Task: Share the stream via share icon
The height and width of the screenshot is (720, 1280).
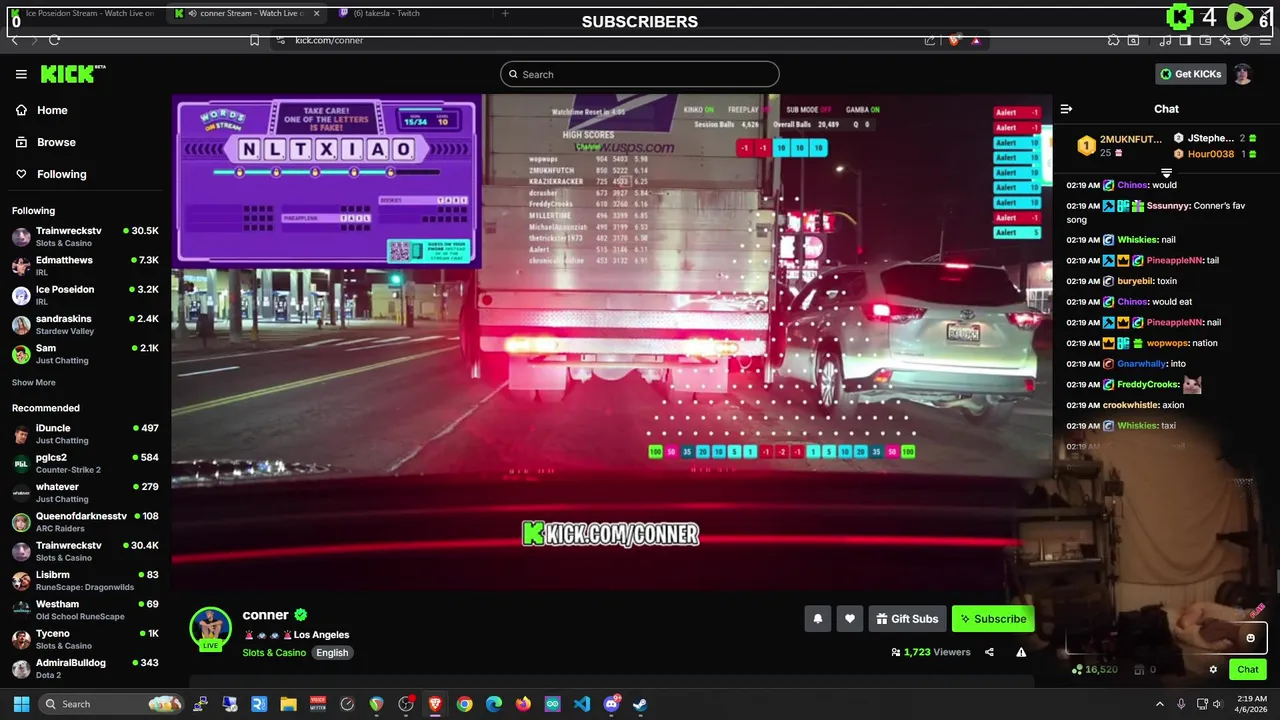Action: [x=989, y=652]
